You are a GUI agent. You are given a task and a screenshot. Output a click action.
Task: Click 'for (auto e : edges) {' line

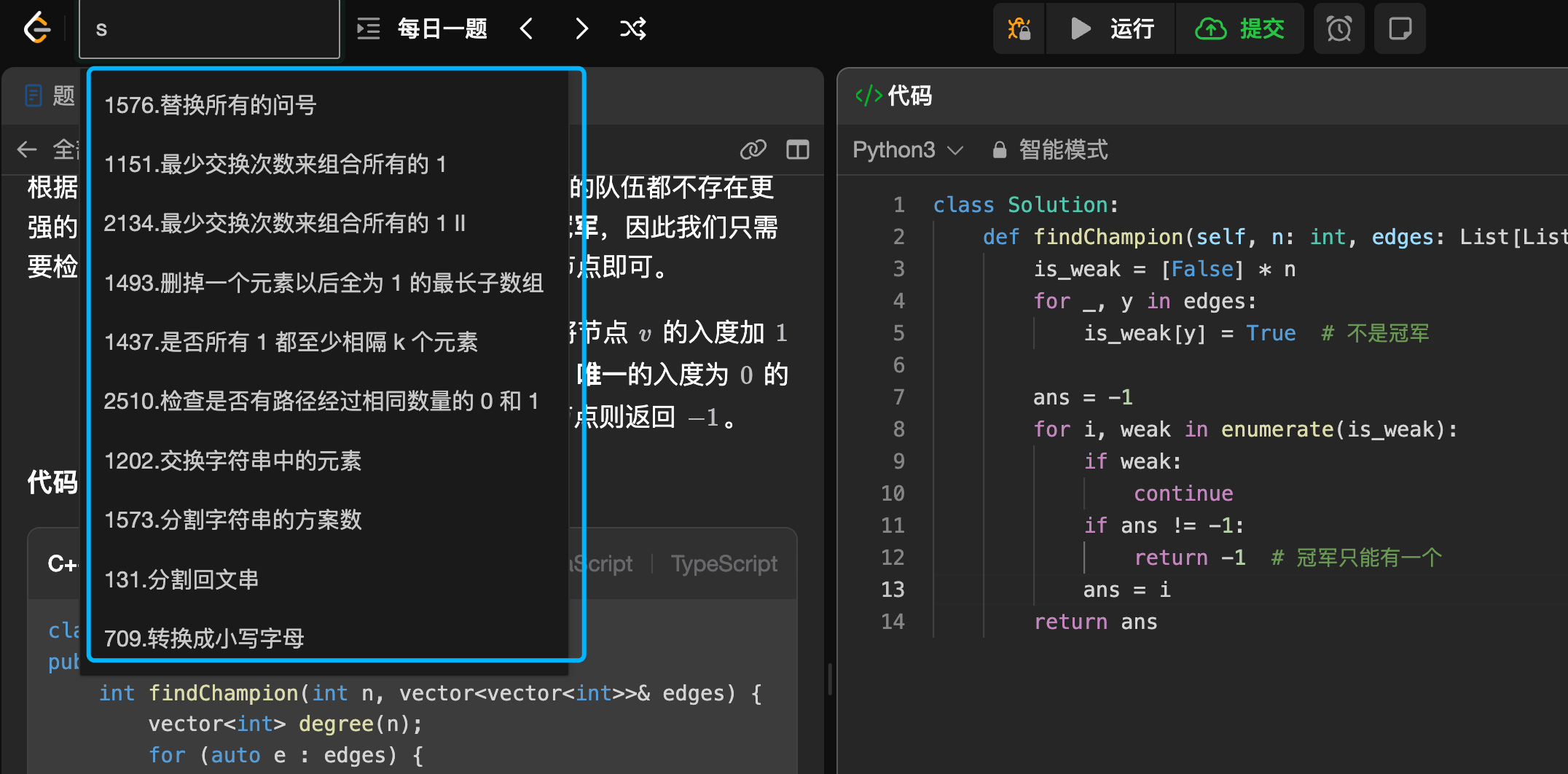click(285, 755)
